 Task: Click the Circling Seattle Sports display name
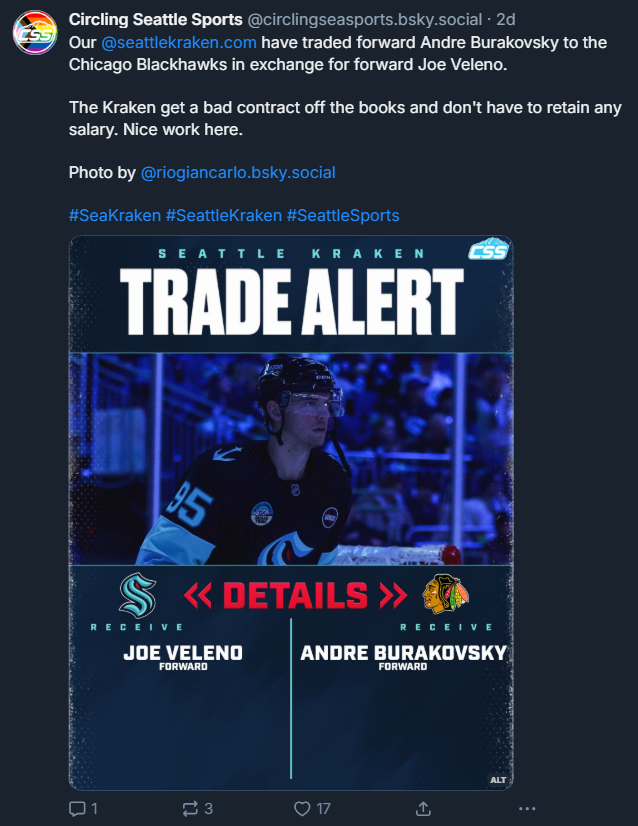[155, 19]
